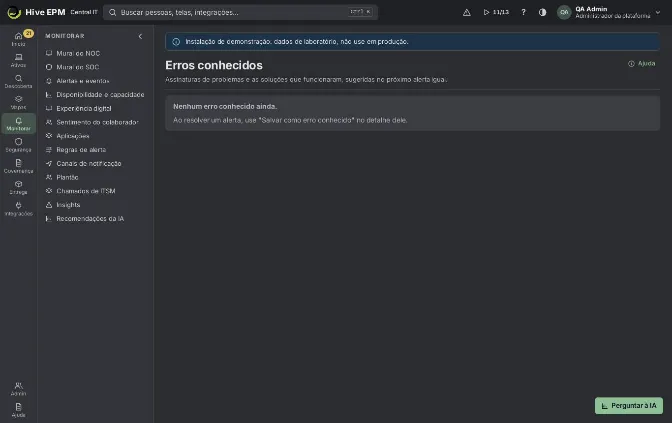This screenshot has width=672, height=423.
Task: Open the Início home icon in left rail
Action: coord(18,39)
